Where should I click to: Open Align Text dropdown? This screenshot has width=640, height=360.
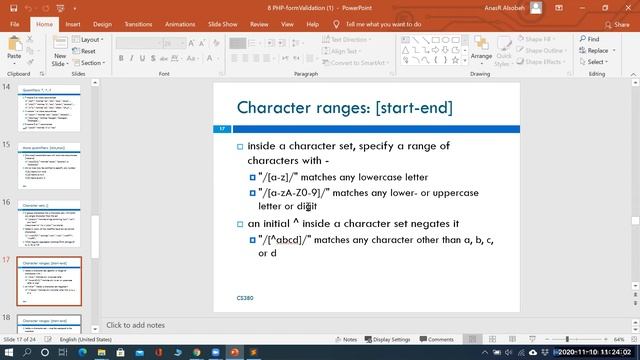click(x=342, y=51)
